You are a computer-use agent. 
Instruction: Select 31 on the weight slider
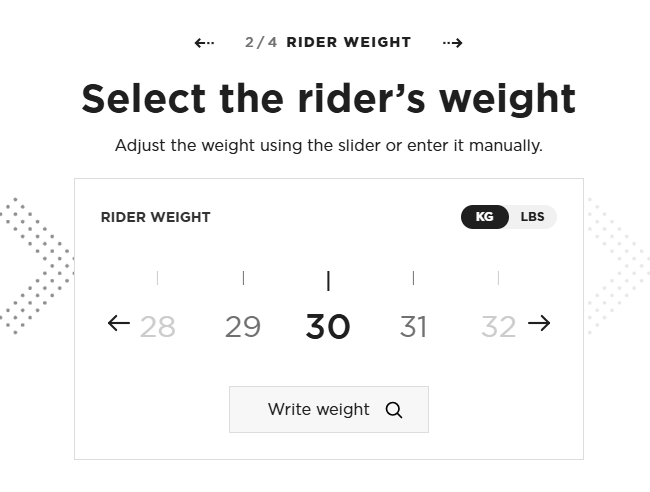tap(413, 327)
